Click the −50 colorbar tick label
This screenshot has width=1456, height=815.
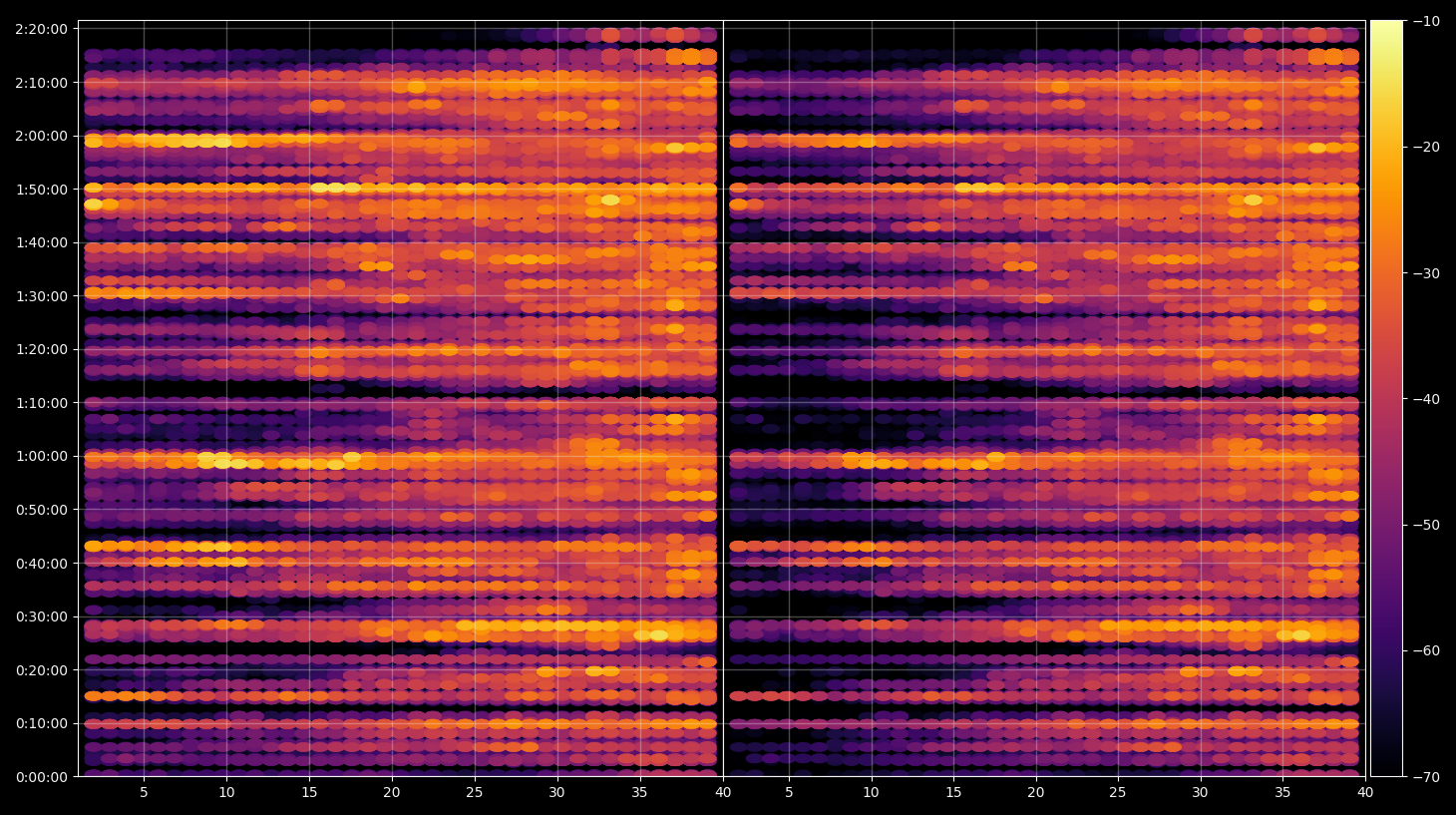coord(1426,525)
